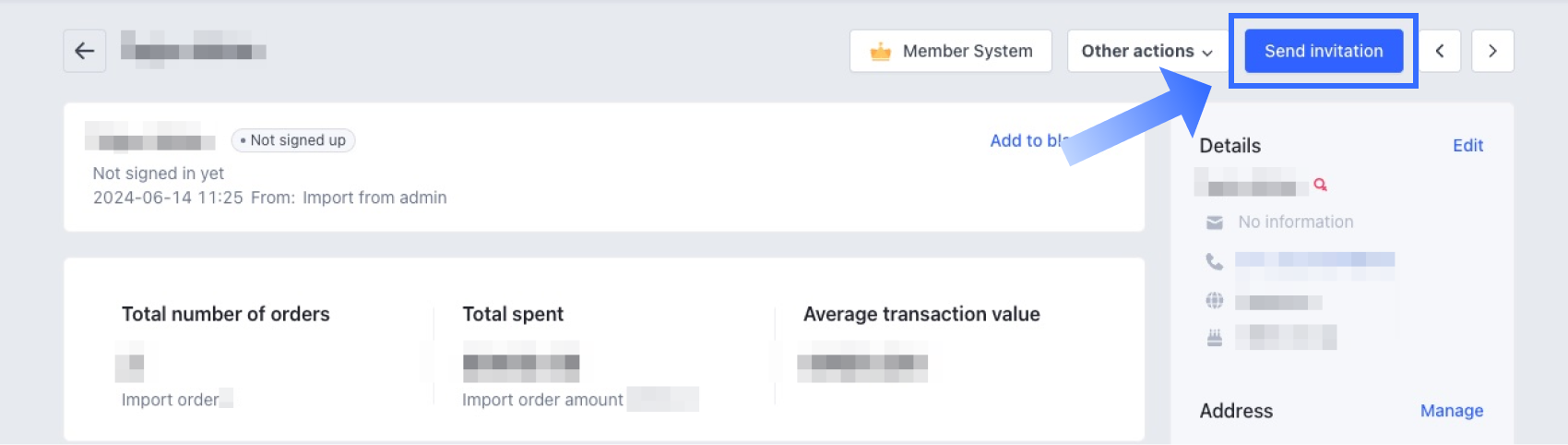Click the blurred phone number in Details
This screenshot has width=1568, height=445.
[x=1314, y=260]
